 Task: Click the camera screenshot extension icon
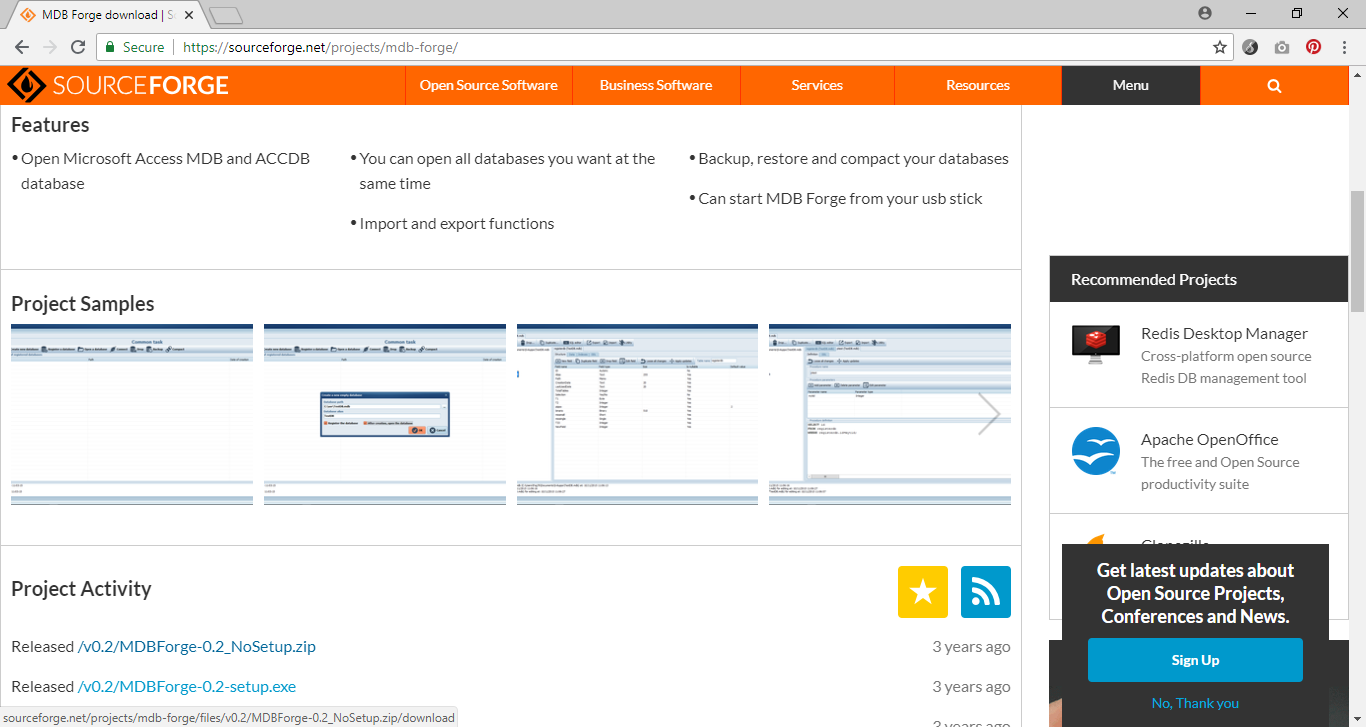click(x=1282, y=47)
